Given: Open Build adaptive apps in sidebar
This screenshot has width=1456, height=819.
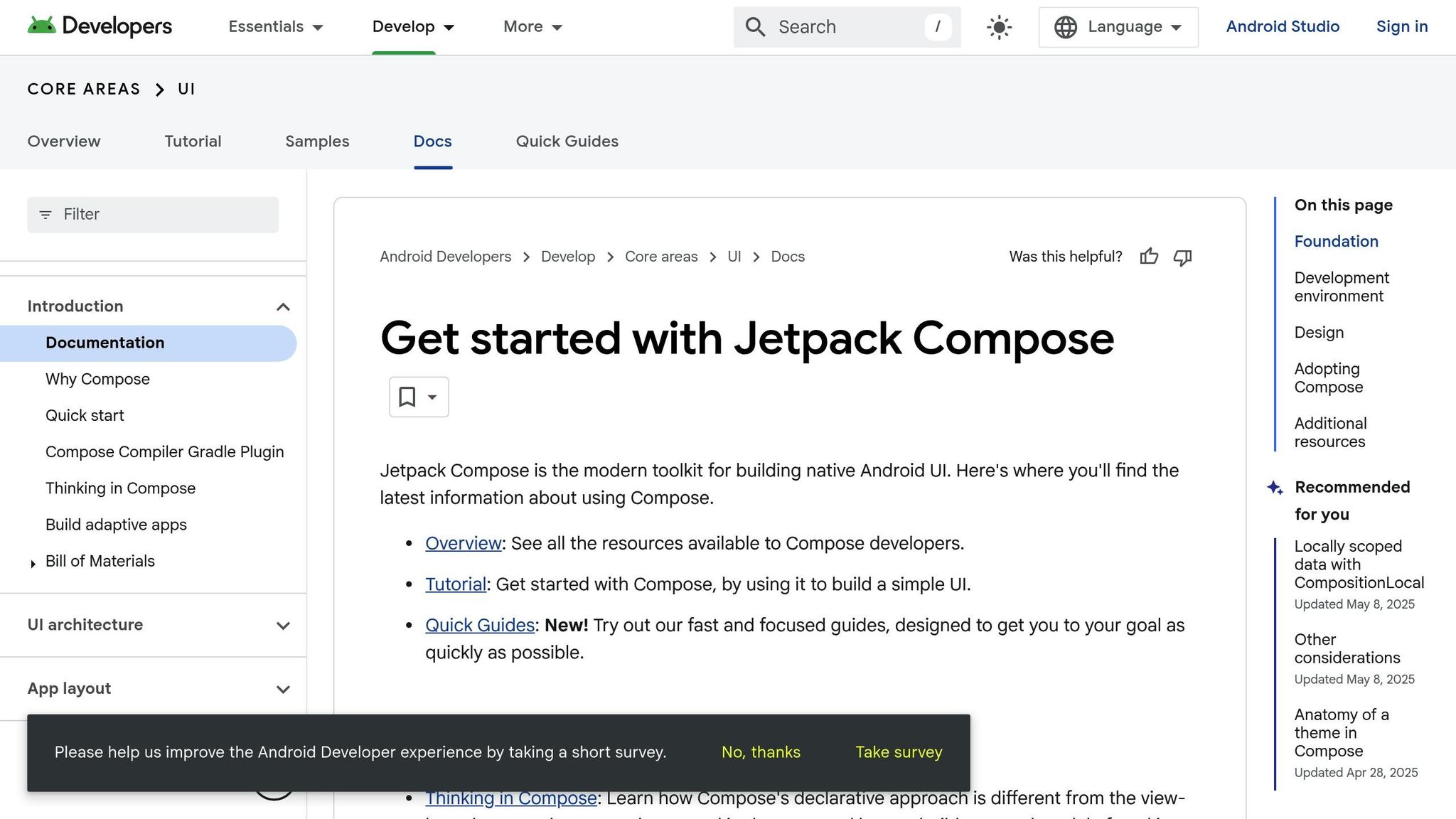Looking at the screenshot, I should click(x=116, y=525).
